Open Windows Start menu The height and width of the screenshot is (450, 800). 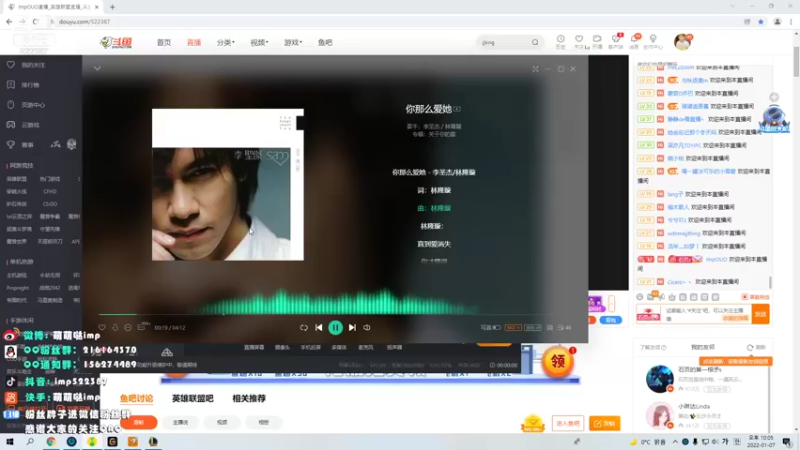tap(10, 442)
